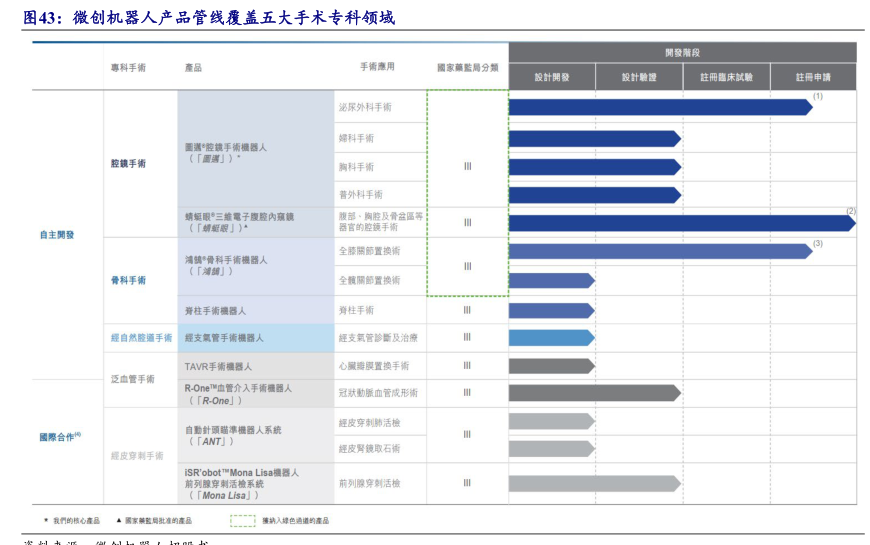Click footnote marker (3) near 全膝關節置換術 bar
Screen dimensions: 870x545
[x=817, y=244]
